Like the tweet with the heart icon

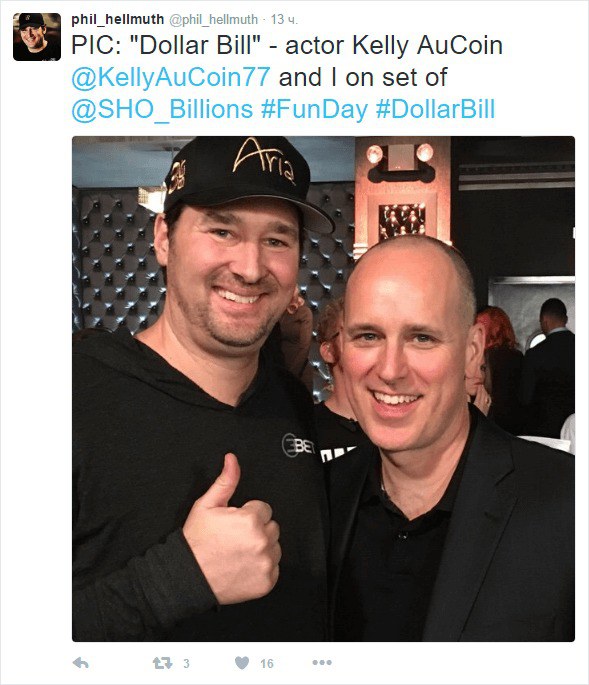click(x=242, y=663)
